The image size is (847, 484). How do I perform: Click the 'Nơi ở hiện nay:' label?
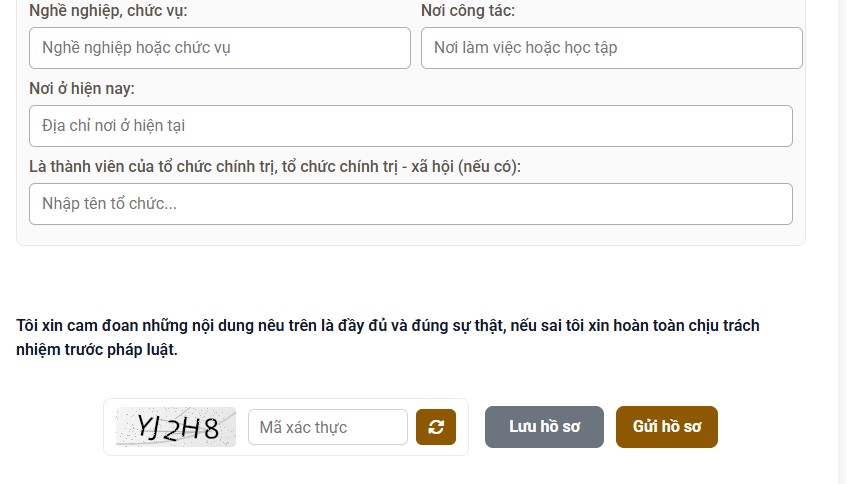(x=82, y=89)
